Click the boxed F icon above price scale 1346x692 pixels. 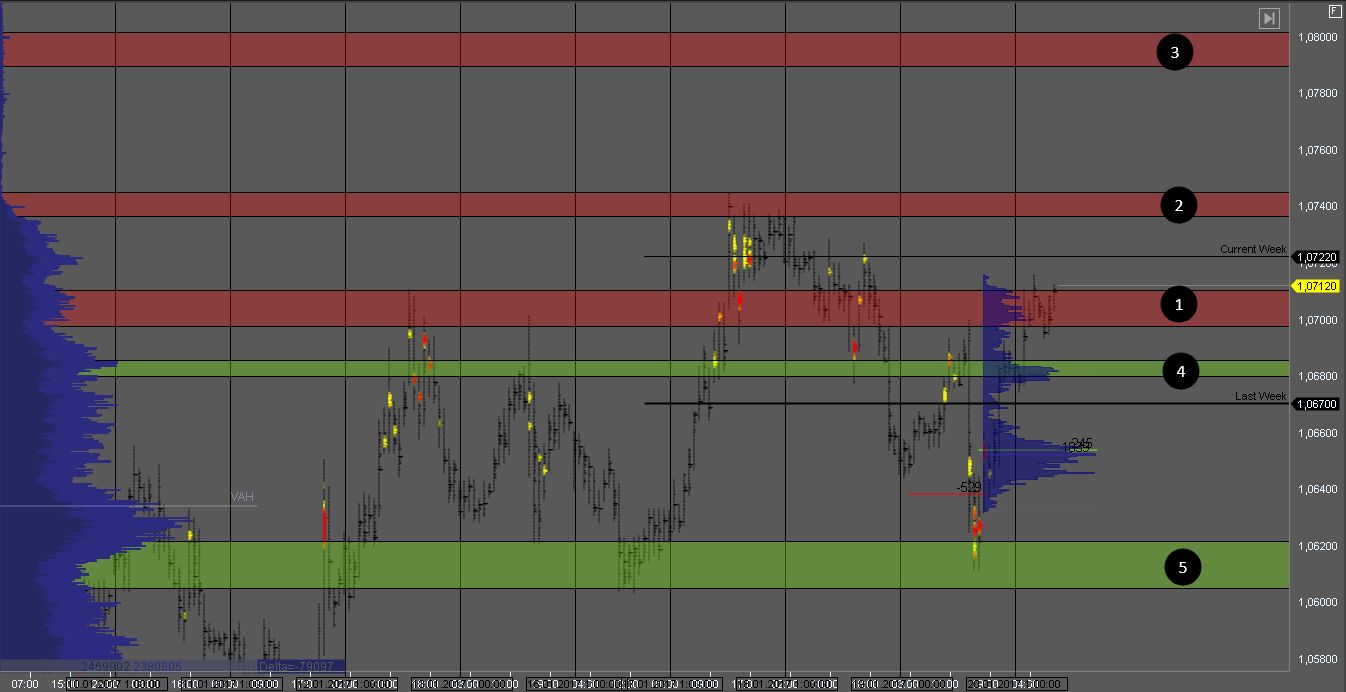[1334, 11]
